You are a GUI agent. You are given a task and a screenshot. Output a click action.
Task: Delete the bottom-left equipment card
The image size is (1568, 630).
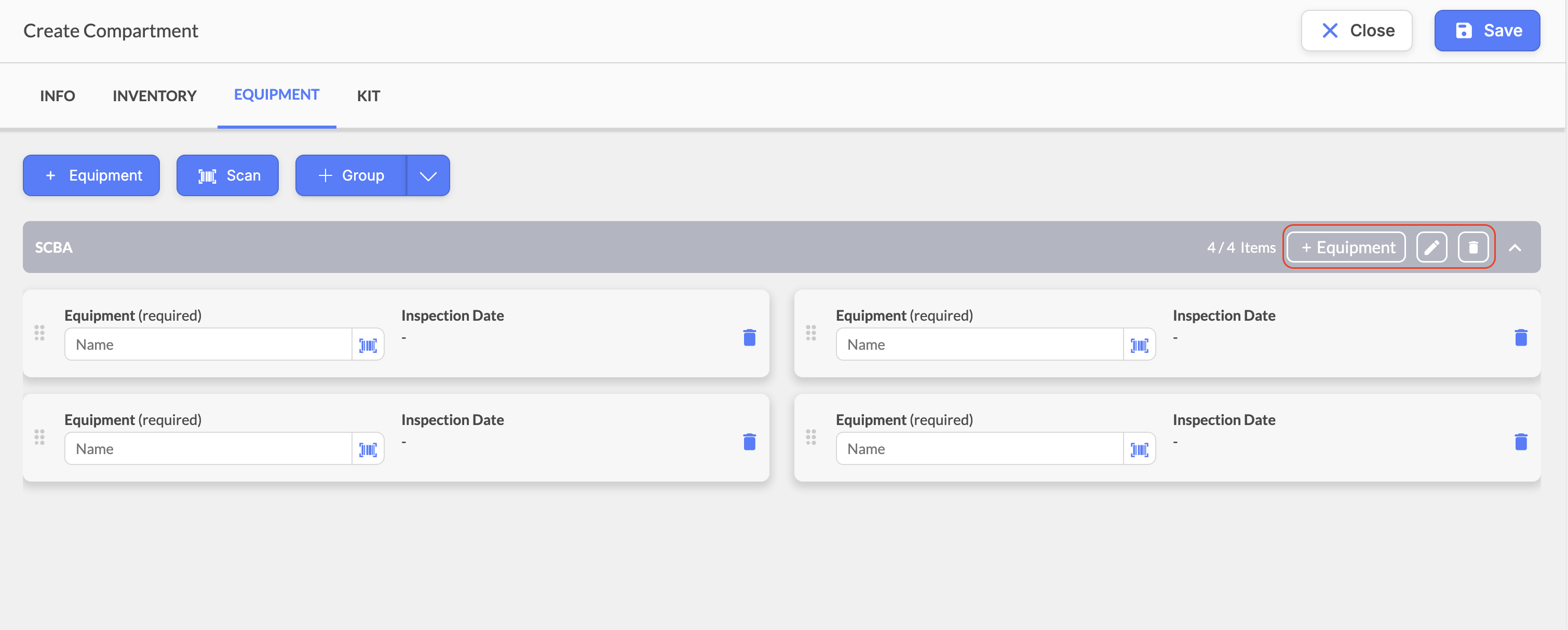(749, 442)
